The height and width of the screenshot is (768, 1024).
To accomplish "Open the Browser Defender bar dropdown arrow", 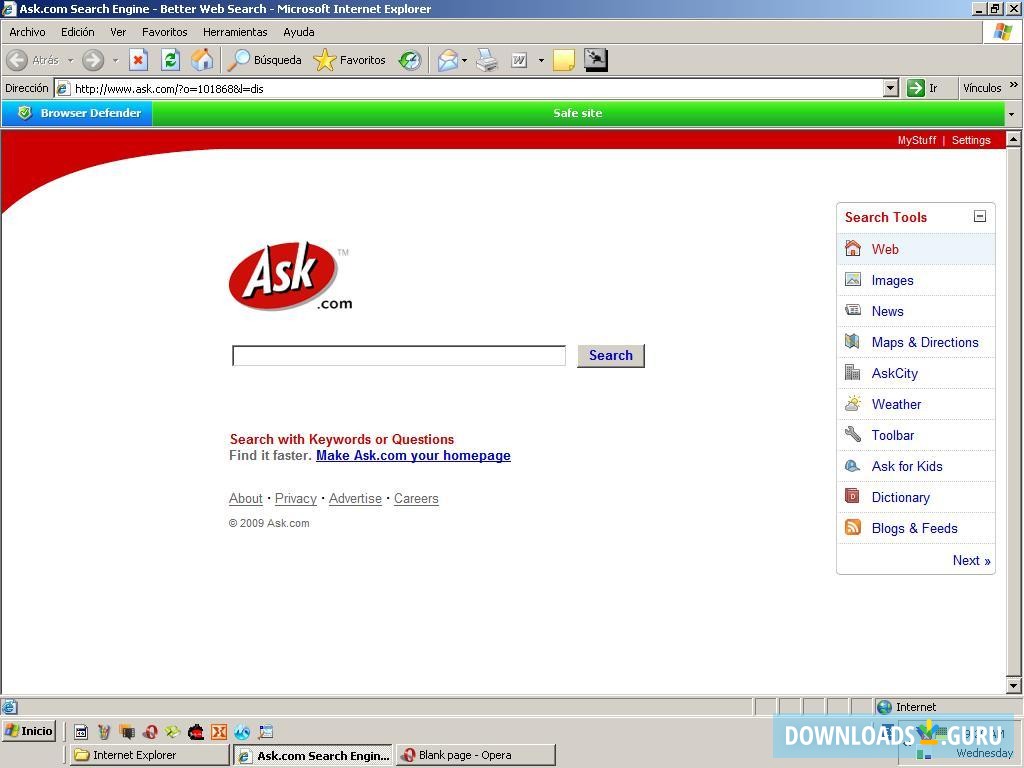I will (x=1012, y=114).
